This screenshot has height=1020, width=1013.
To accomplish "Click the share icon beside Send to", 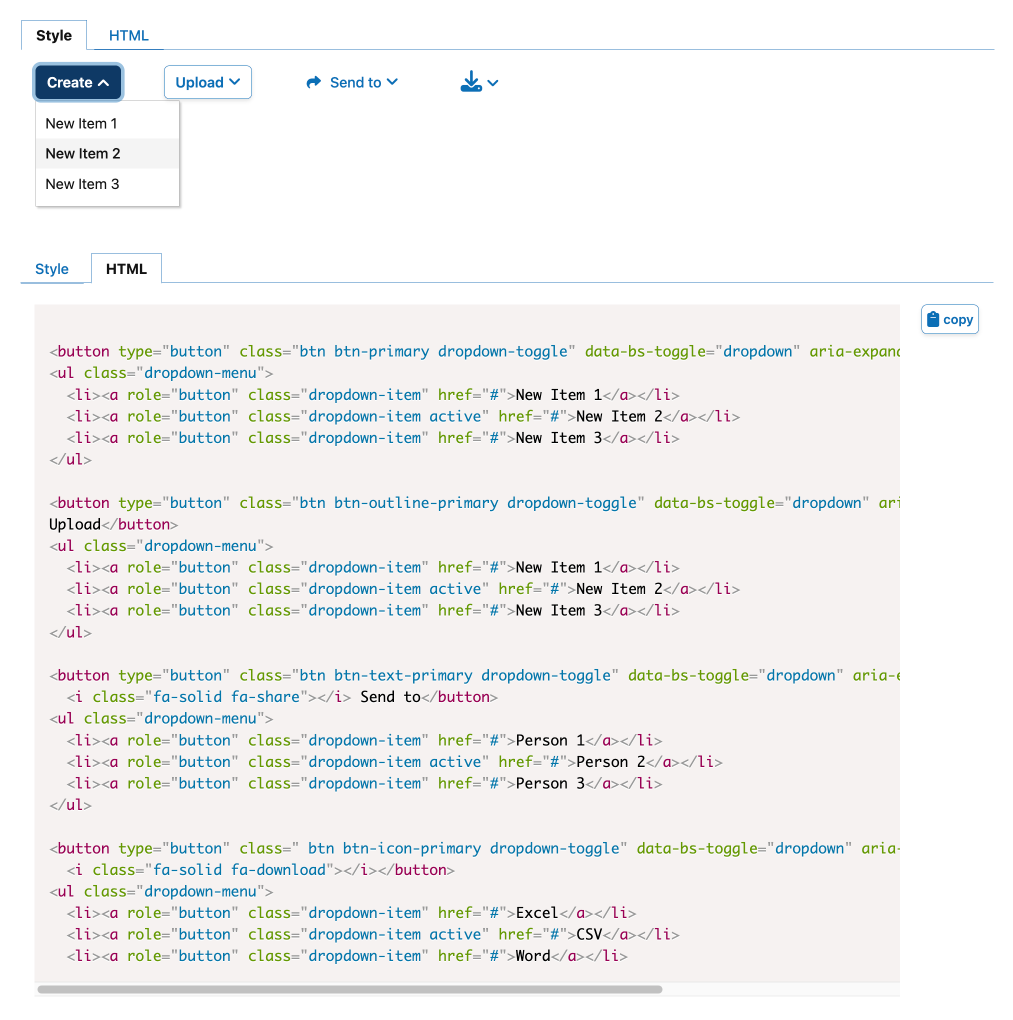I will click(313, 83).
